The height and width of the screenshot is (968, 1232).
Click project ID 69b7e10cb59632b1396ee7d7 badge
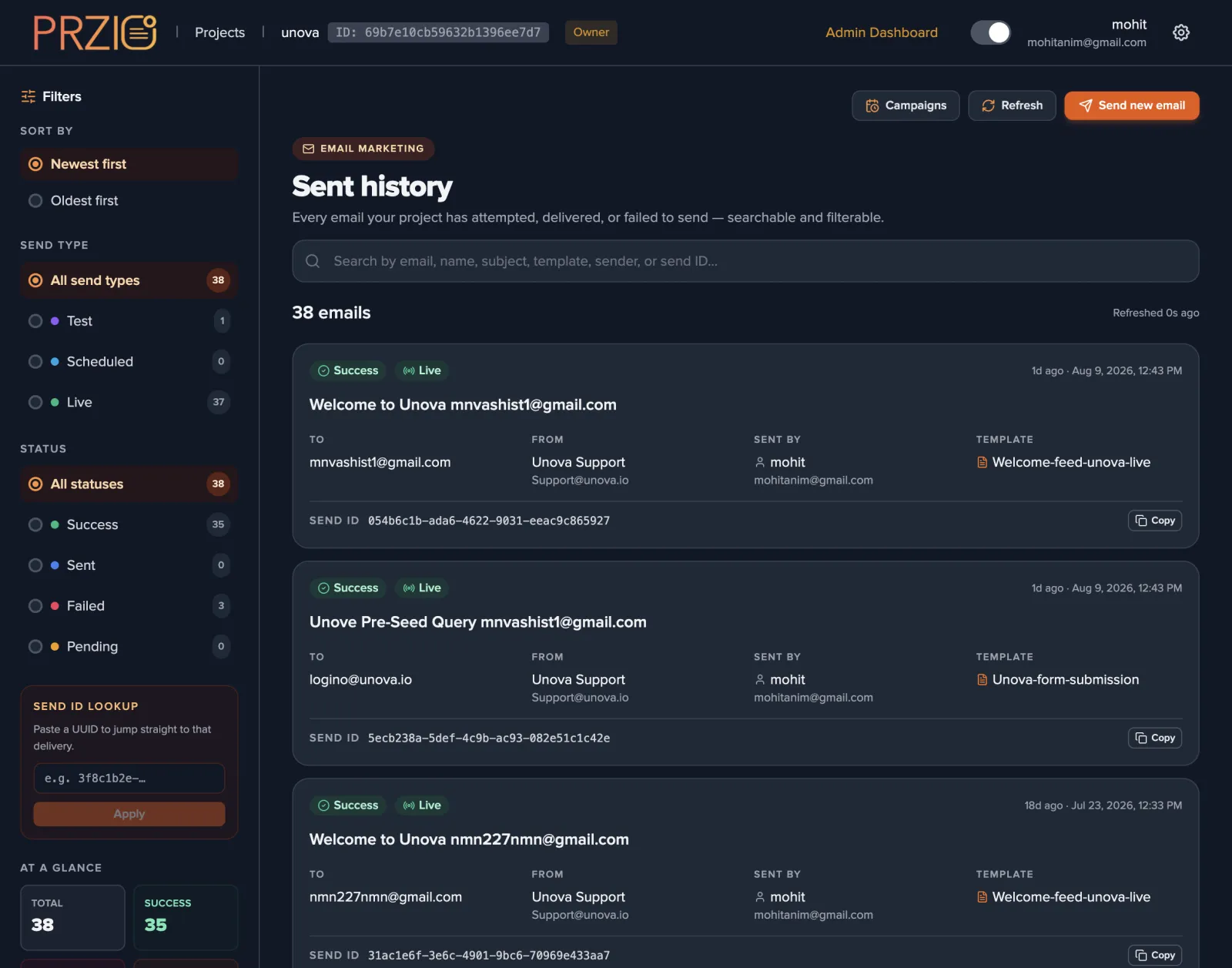coord(438,32)
